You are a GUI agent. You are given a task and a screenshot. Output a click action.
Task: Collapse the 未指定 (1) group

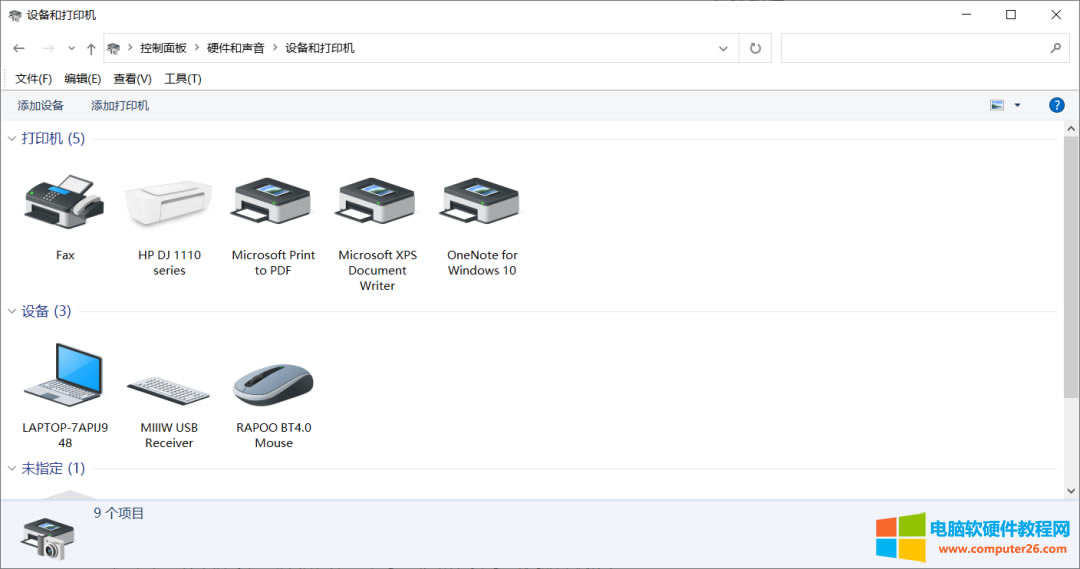point(12,468)
